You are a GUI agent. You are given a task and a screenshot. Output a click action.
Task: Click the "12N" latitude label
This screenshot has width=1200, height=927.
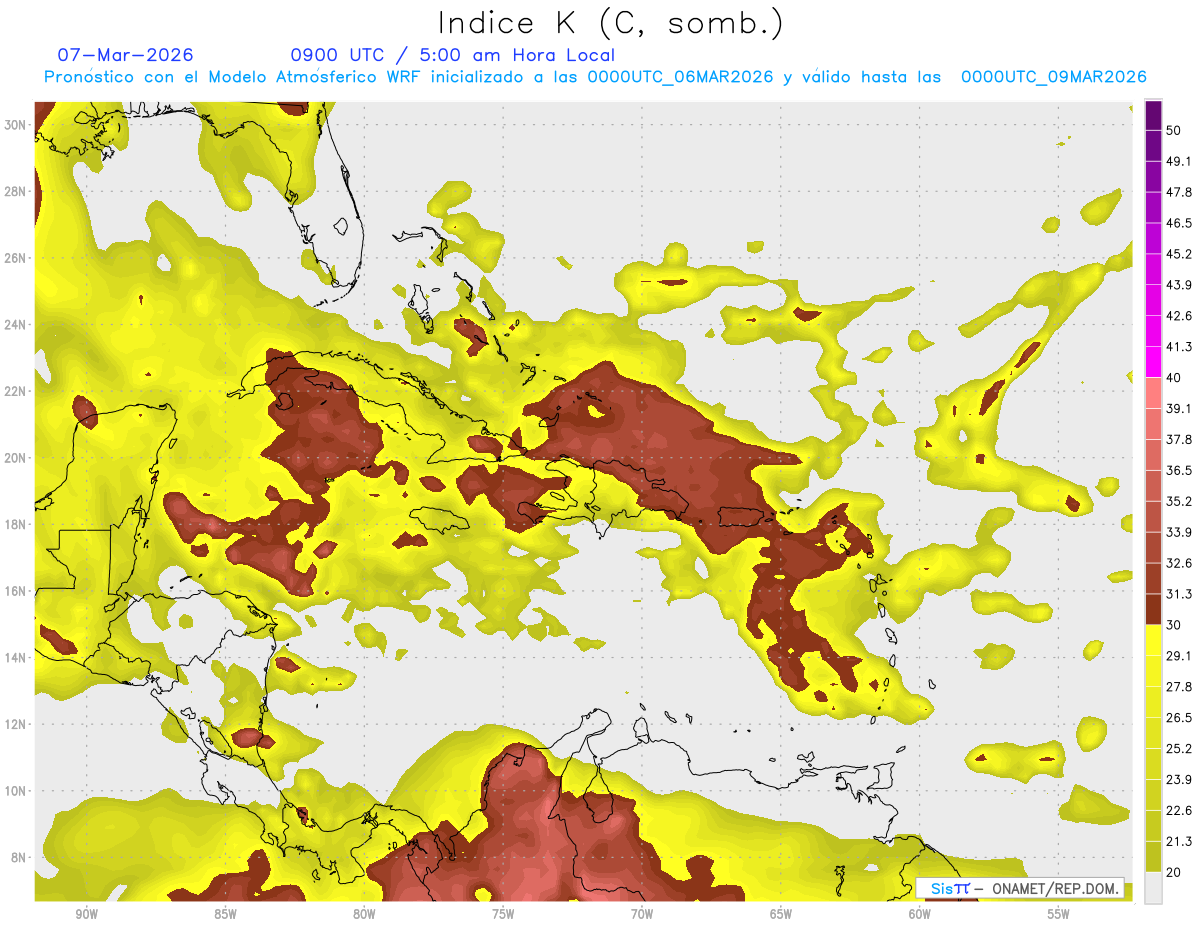point(15,724)
